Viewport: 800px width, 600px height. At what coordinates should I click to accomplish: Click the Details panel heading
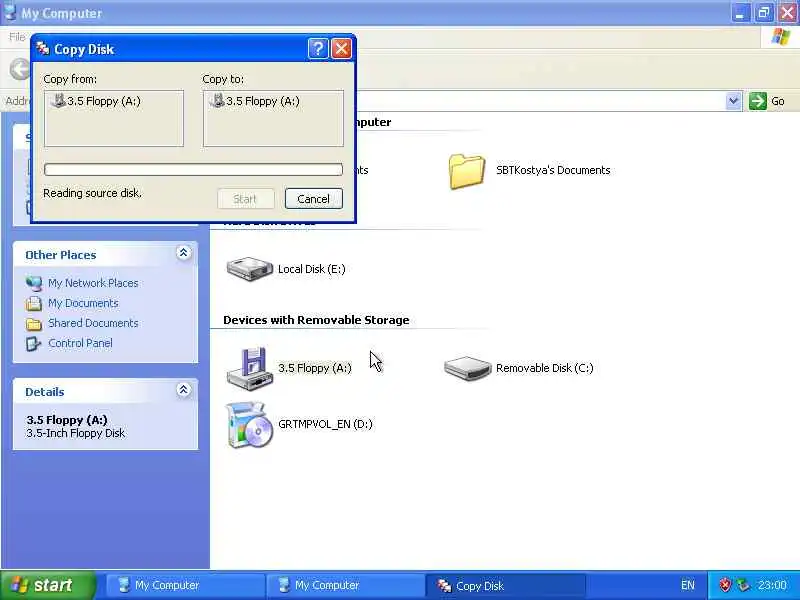click(45, 392)
